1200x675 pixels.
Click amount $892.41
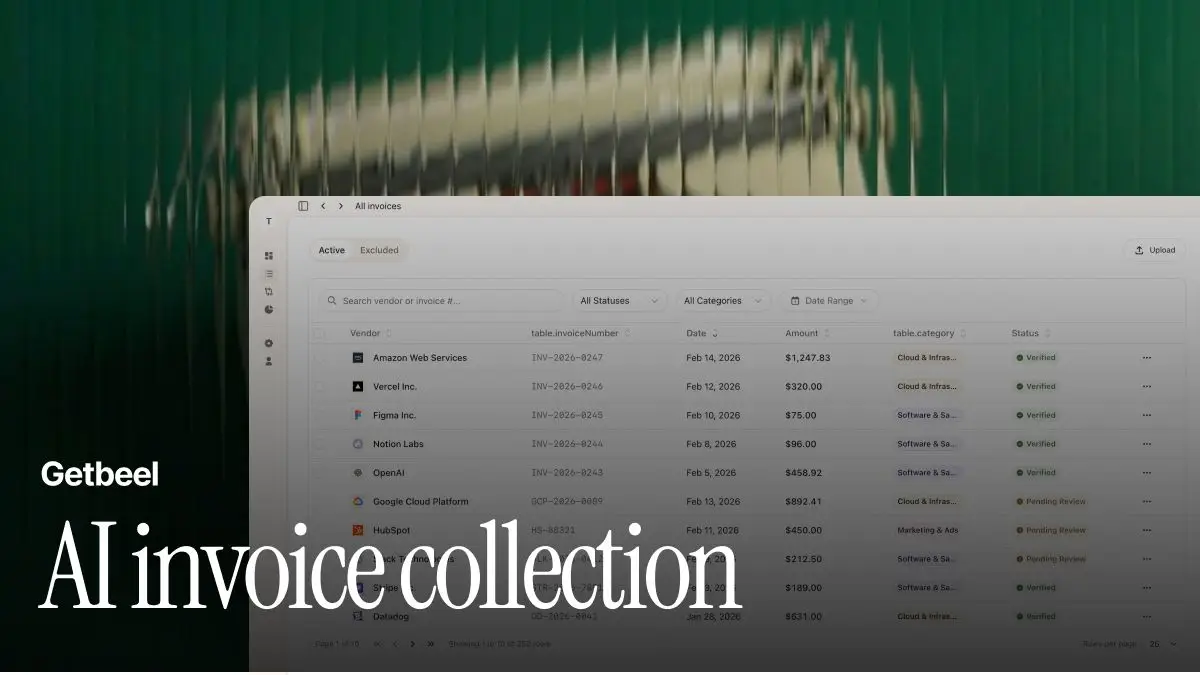tap(803, 502)
